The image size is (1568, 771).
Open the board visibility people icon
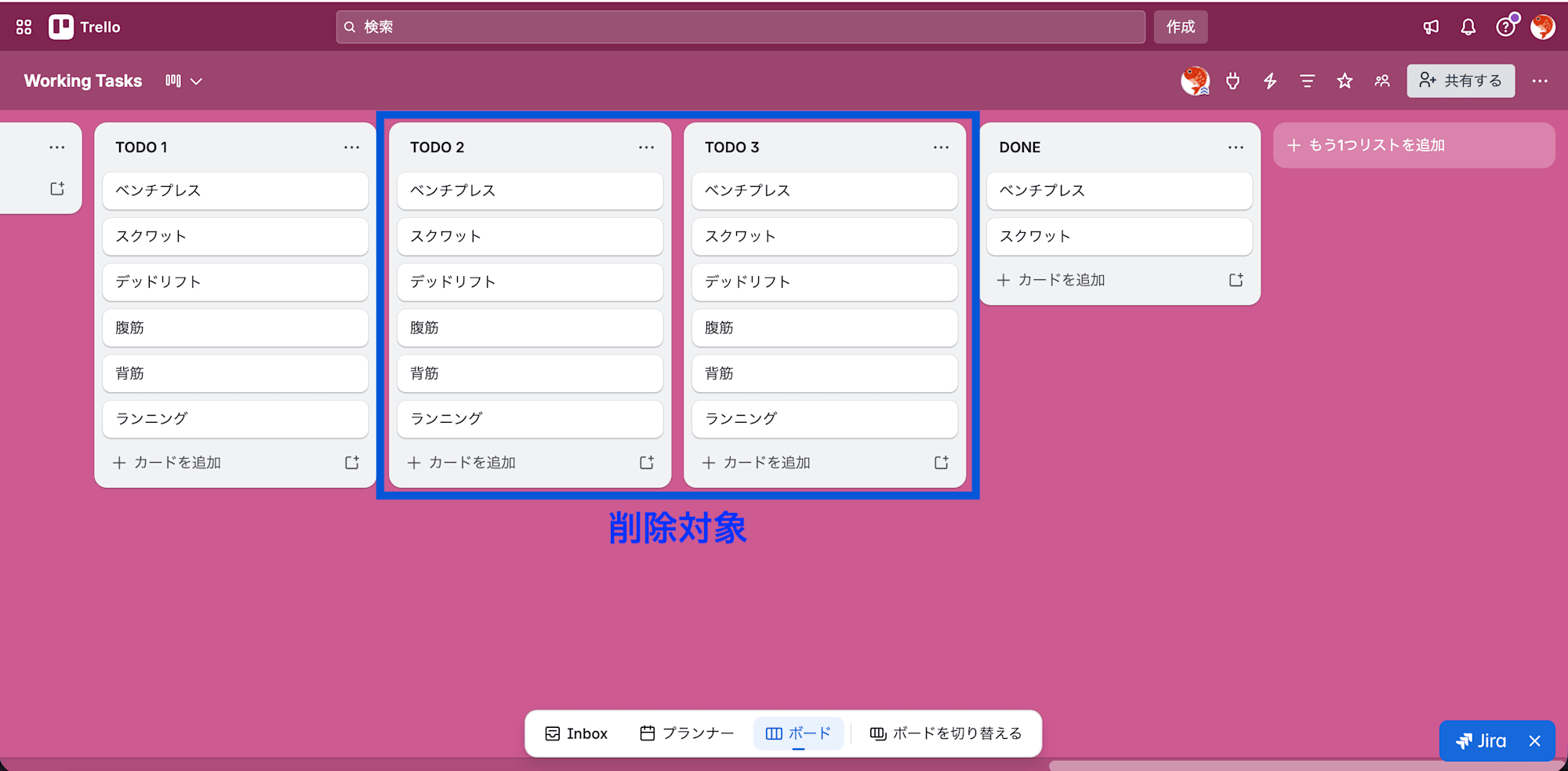pos(1382,81)
